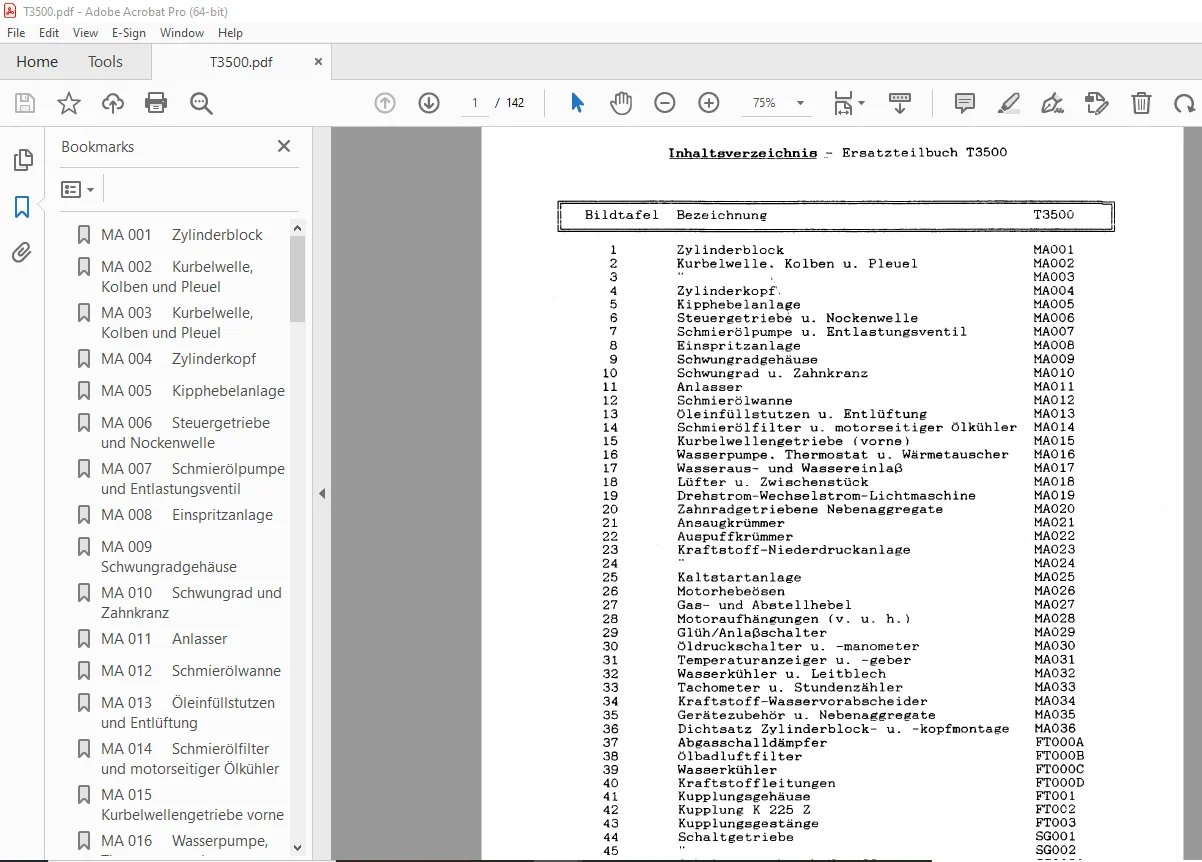Collapse the navigation pane with the arrow
This screenshot has width=1202, height=862.
(322, 493)
